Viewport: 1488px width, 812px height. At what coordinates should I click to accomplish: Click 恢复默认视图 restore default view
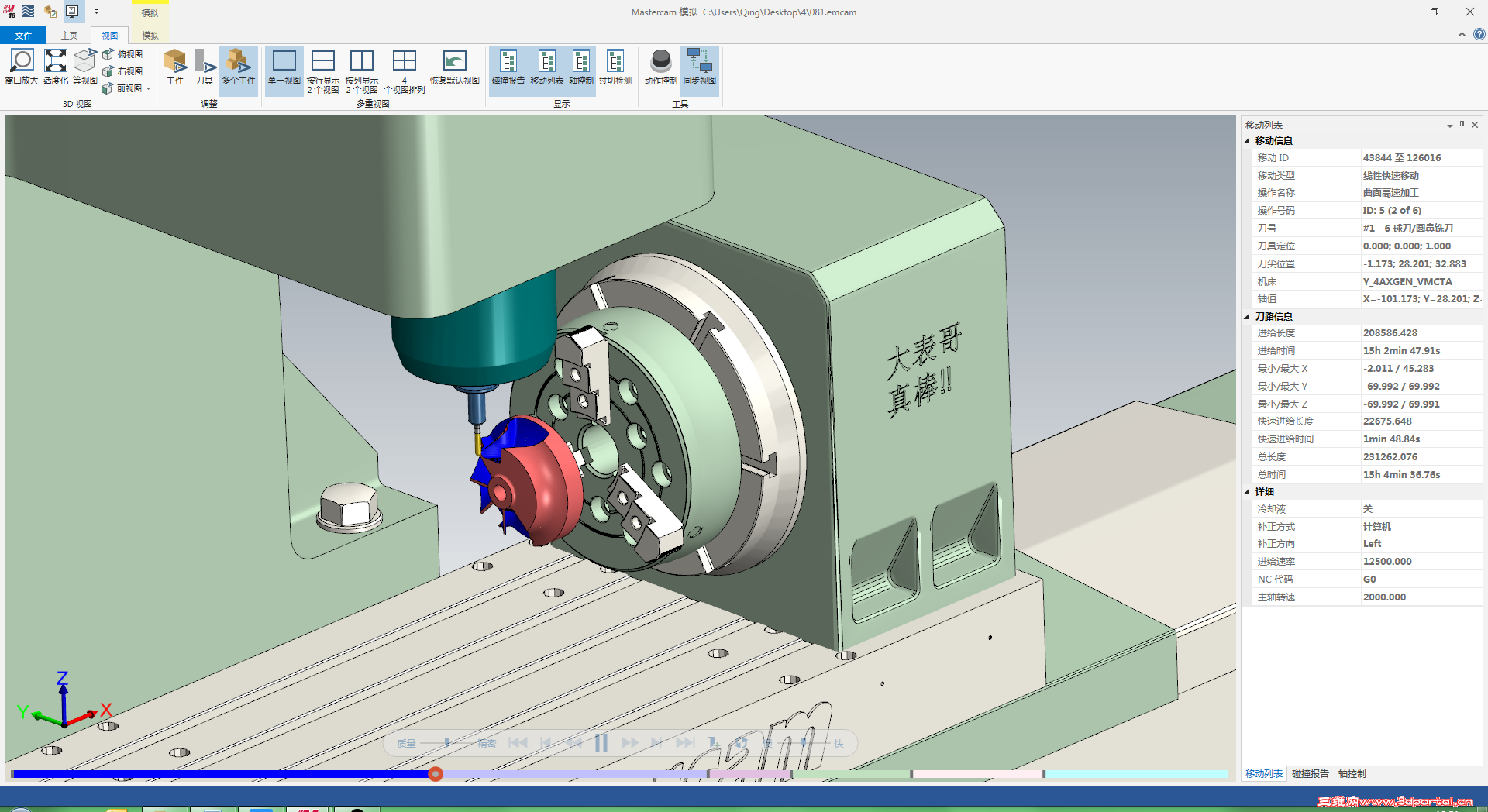point(455,67)
